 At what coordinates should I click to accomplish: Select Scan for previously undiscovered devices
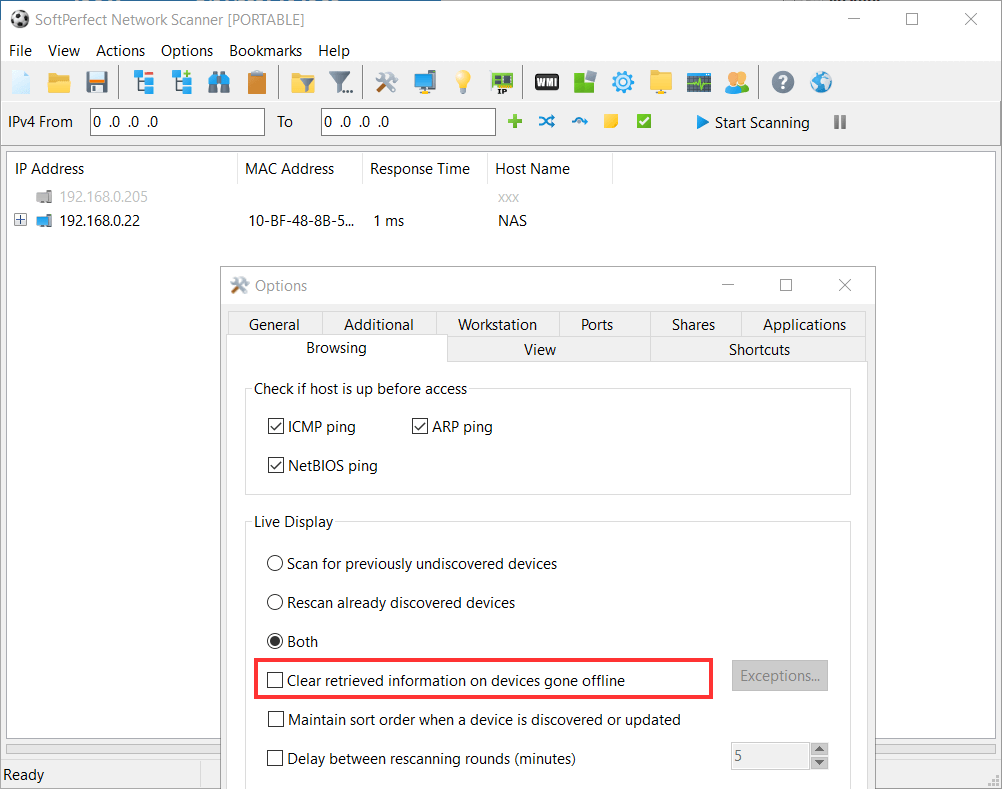(275, 563)
